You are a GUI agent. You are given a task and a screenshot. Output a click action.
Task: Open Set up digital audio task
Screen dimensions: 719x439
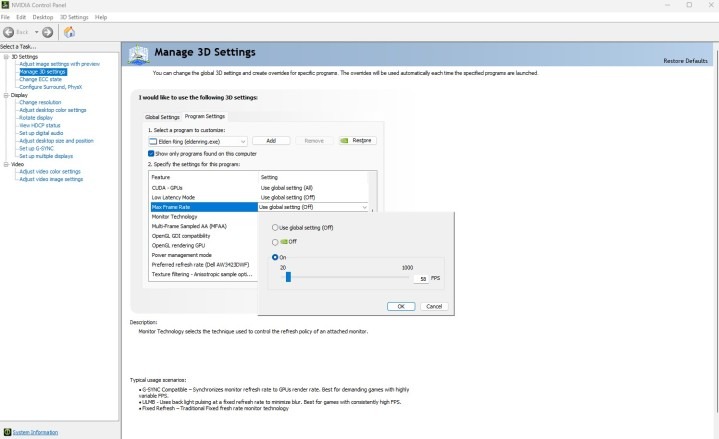pyautogui.click(x=41, y=133)
